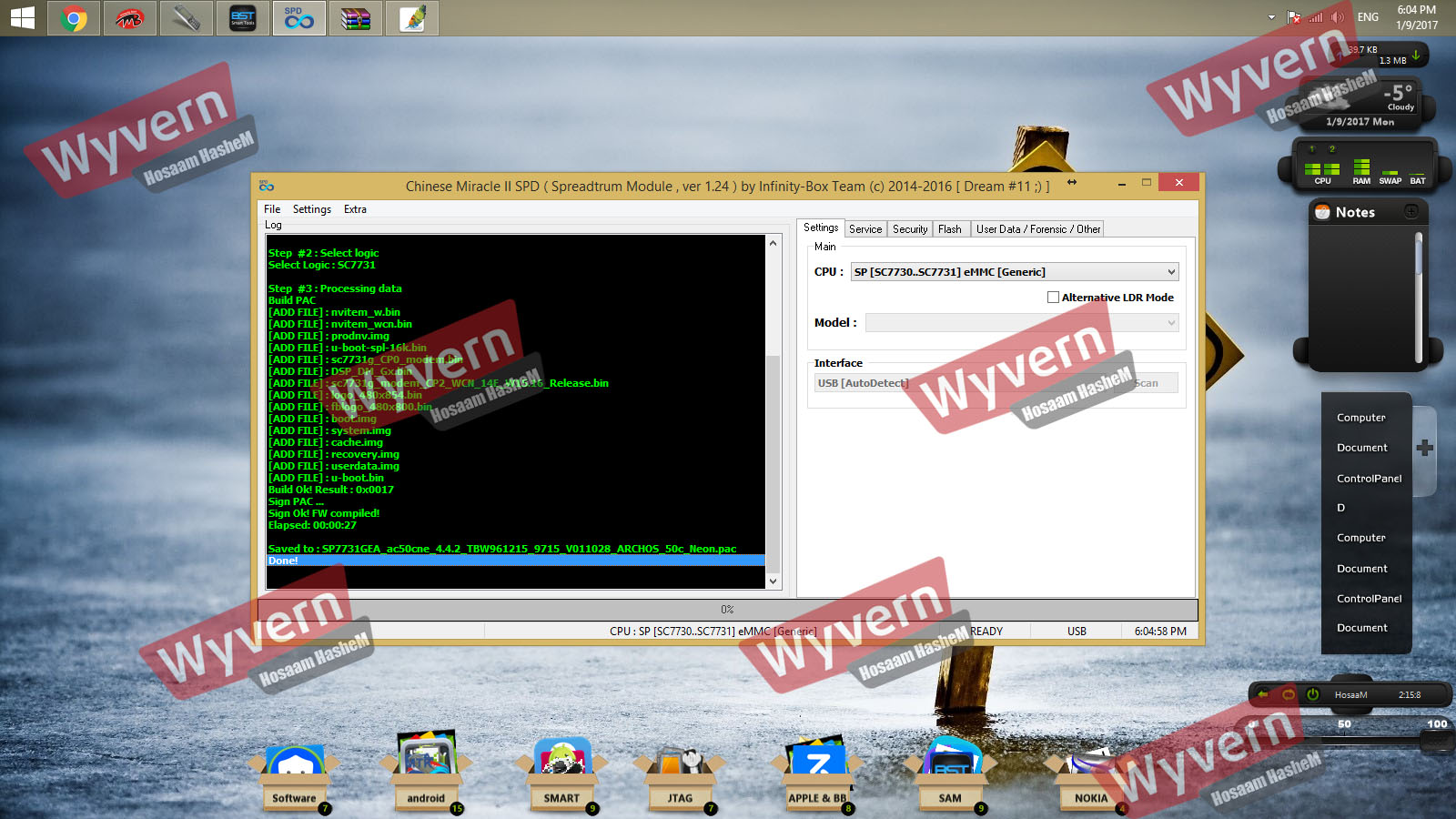Launch Google Chrome from the taskbar
Viewport: 1456px width, 819px height.
click(x=74, y=18)
